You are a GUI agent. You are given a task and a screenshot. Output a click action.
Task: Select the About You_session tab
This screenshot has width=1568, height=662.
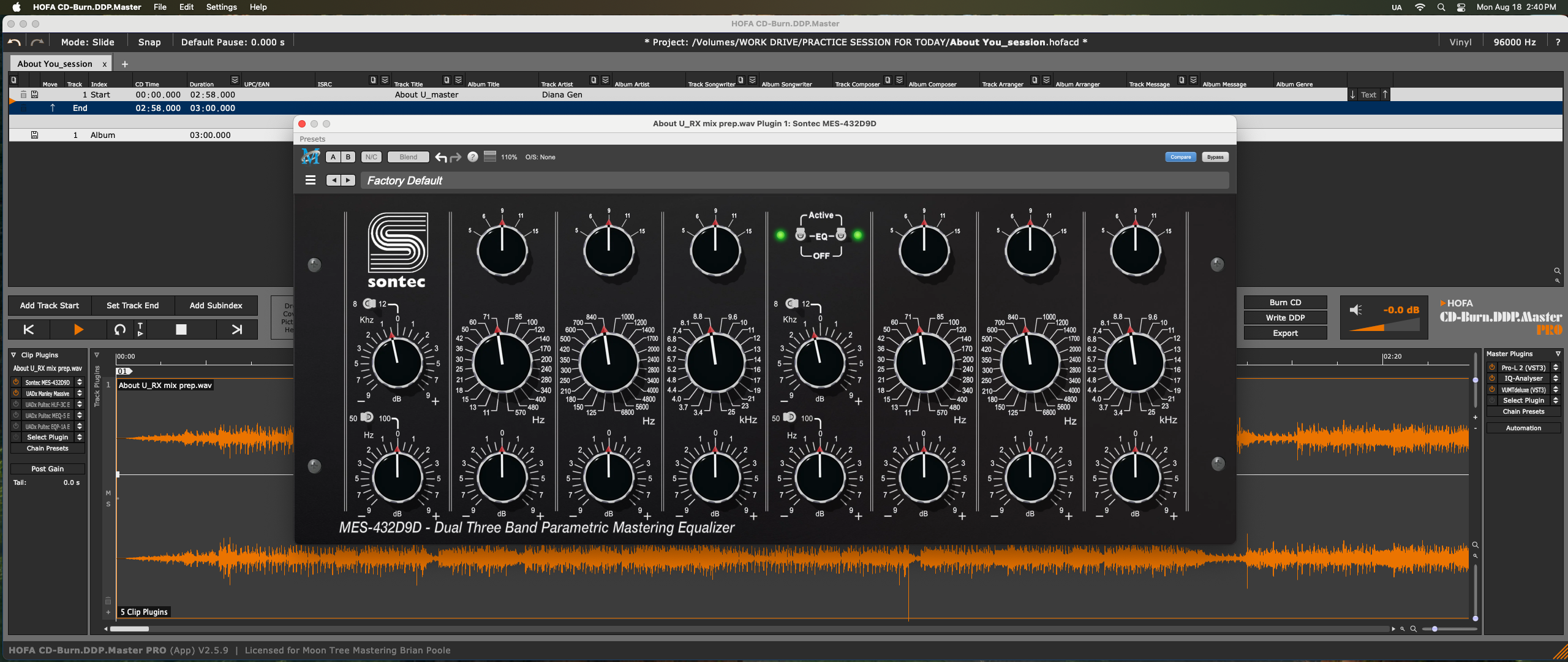pyautogui.click(x=55, y=64)
